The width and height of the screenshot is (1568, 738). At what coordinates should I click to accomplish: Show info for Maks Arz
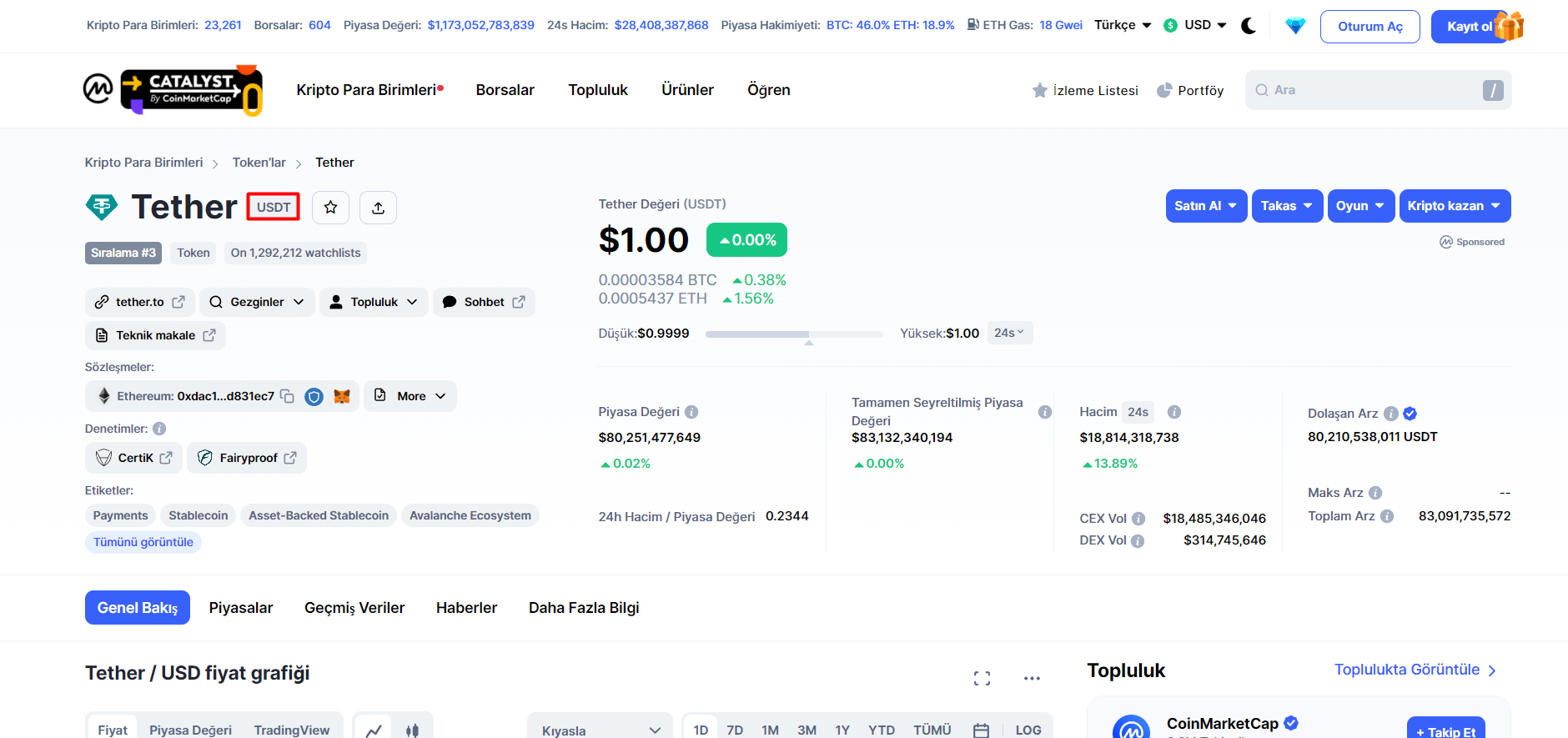point(1375,493)
